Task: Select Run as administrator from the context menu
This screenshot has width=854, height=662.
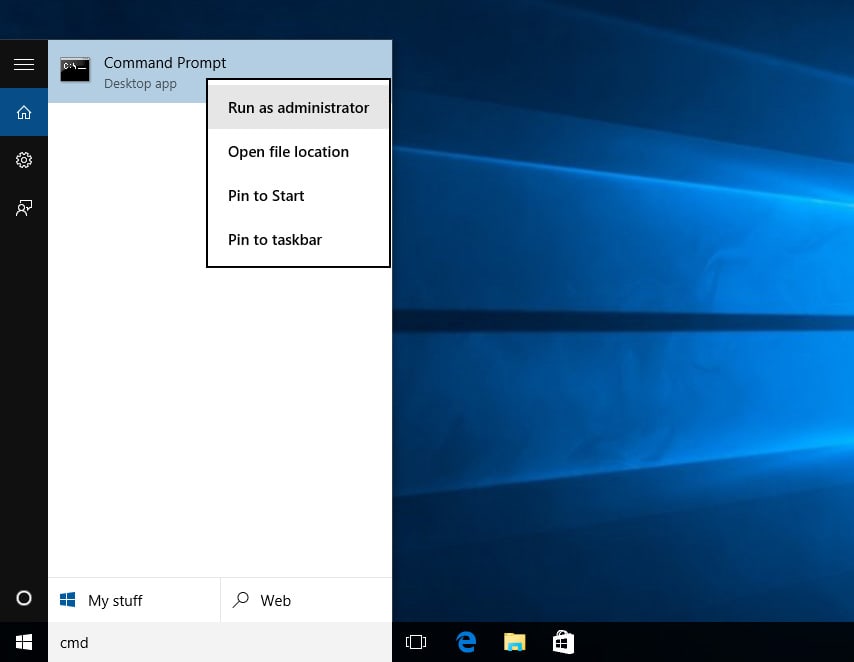Action: click(x=298, y=107)
